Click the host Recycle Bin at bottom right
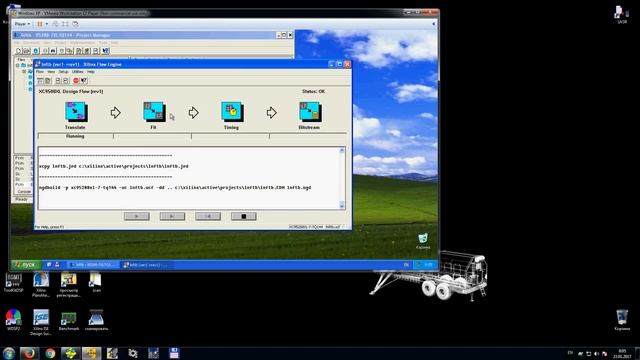 point(622,320)
